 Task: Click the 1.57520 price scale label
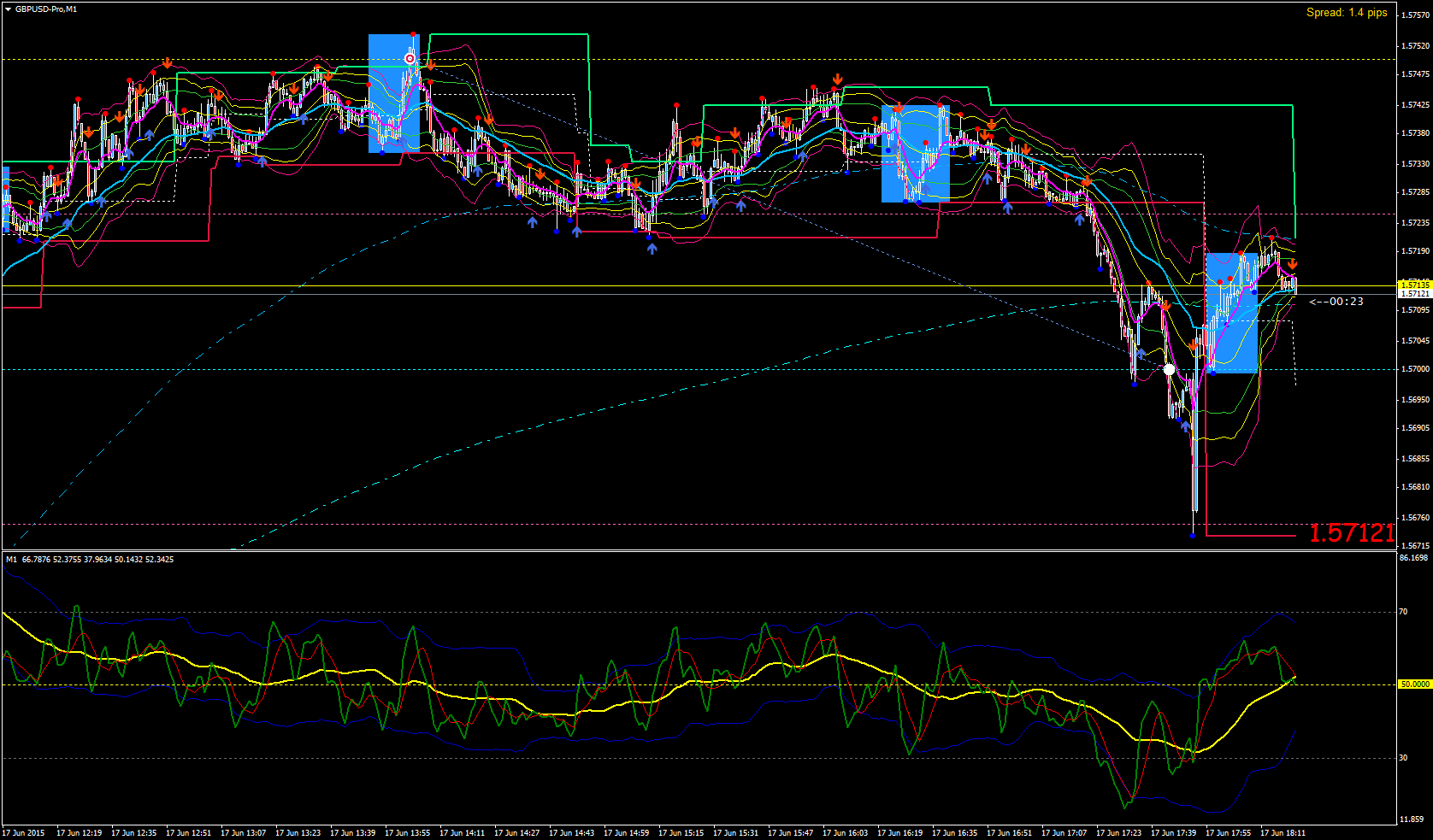coord(1416,45)
